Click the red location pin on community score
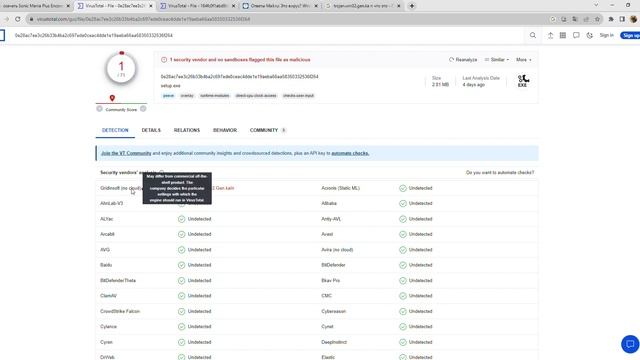Image resolution: width=640 pixels, height=360 pixels. pyautogui.click(x=112, y=98)
